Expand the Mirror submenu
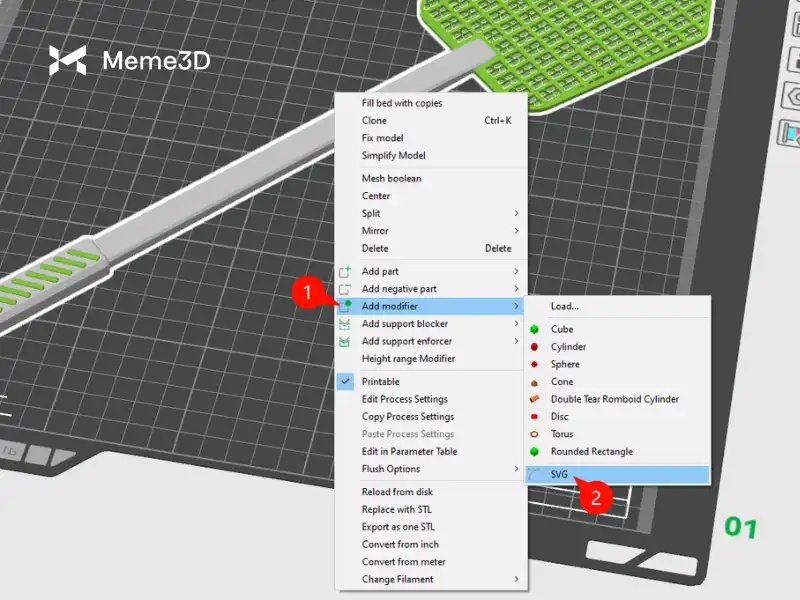Viewport: 800px width, 600px height. coord(516,231)
